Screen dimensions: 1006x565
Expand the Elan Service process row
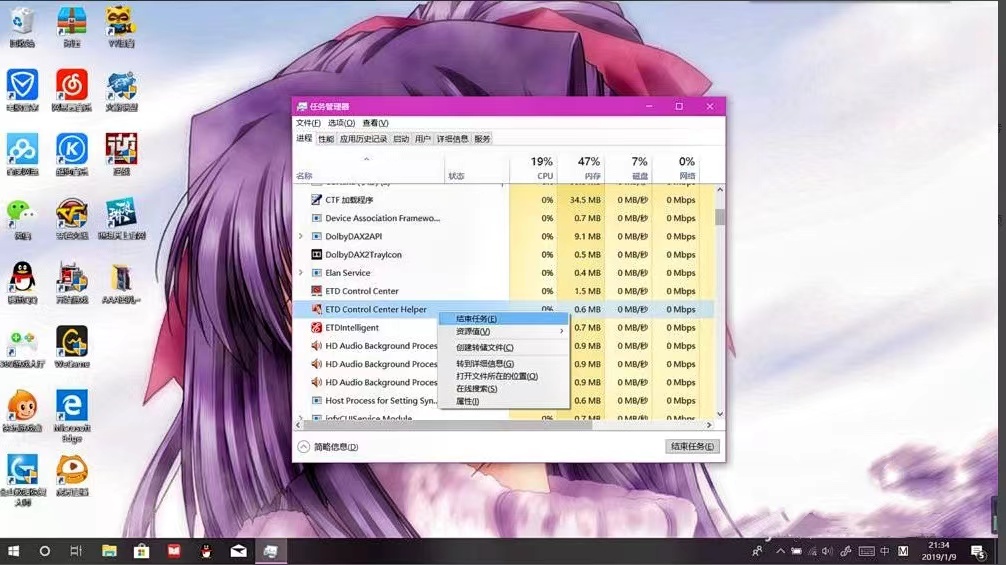[x=300, y=273]
